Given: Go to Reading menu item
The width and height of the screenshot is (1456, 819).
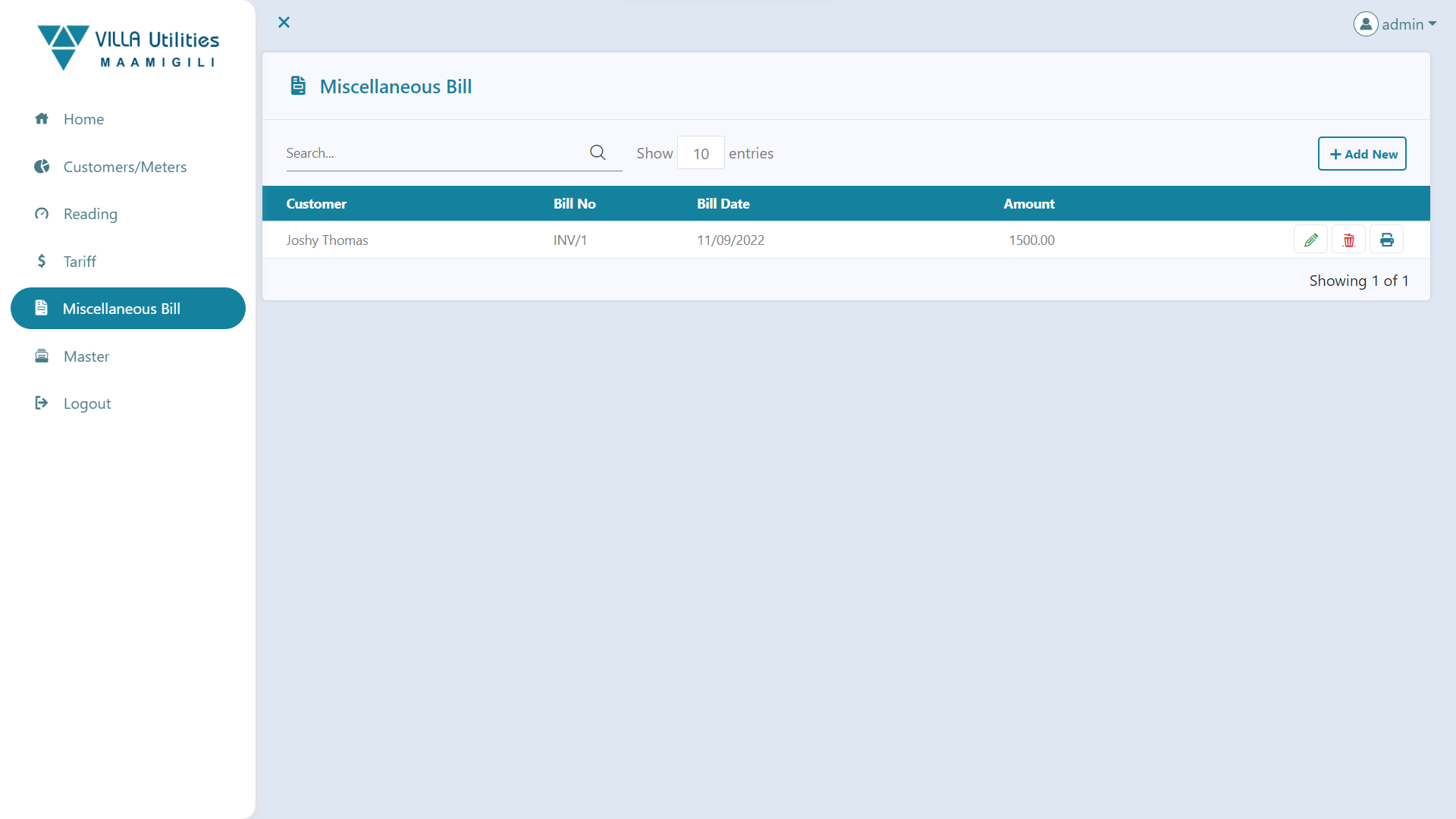Looking at the screenshot, I should tap(90, 214).
